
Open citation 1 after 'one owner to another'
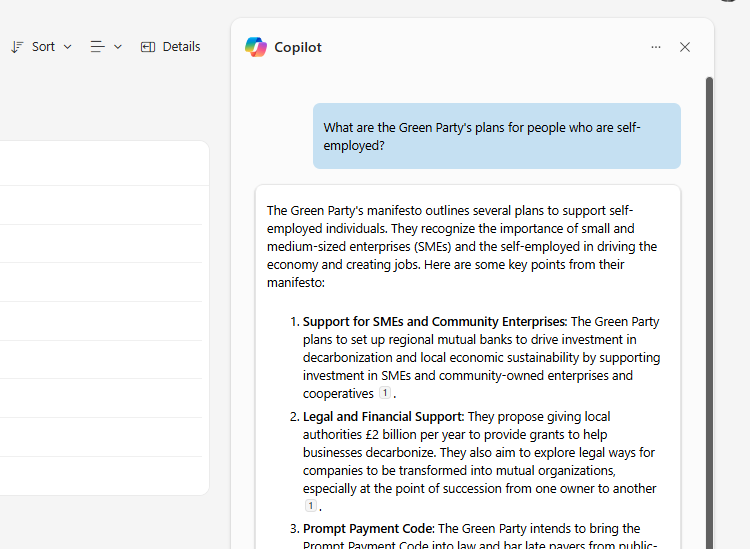[310, 505]
